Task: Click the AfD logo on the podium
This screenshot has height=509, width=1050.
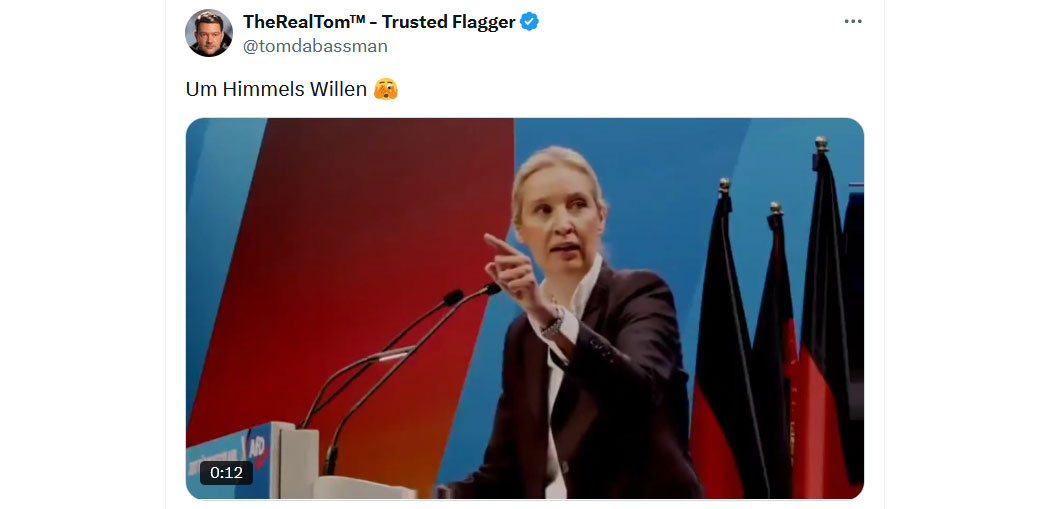Action: (x=256, y=447)
